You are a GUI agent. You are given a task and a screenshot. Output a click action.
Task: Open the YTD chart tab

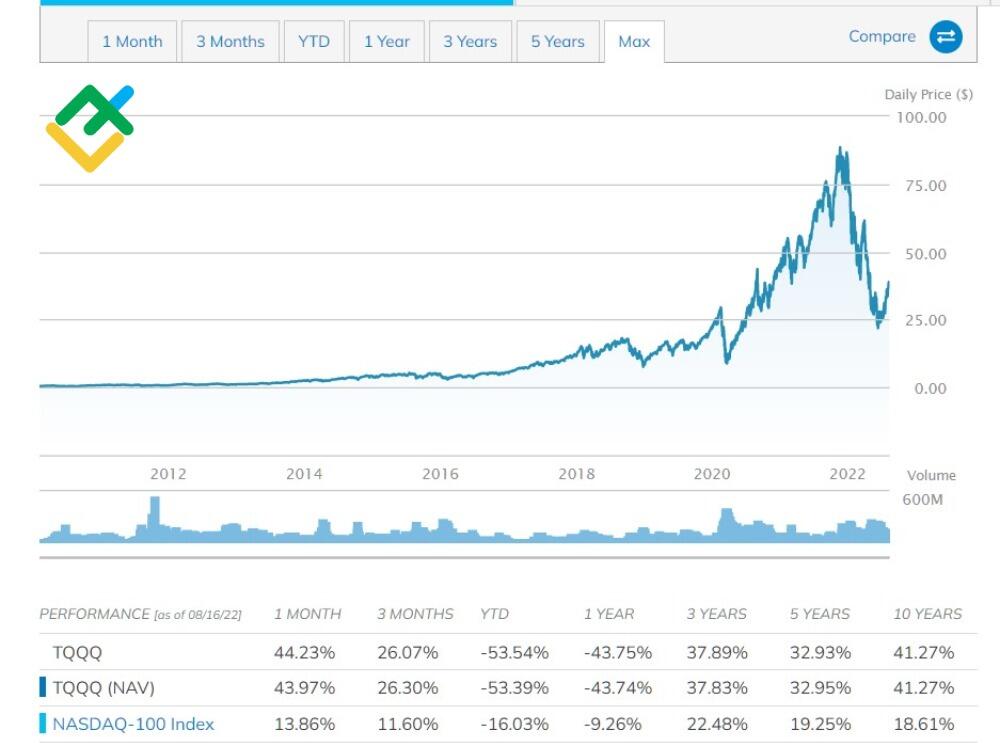click(x=314, y=41)
